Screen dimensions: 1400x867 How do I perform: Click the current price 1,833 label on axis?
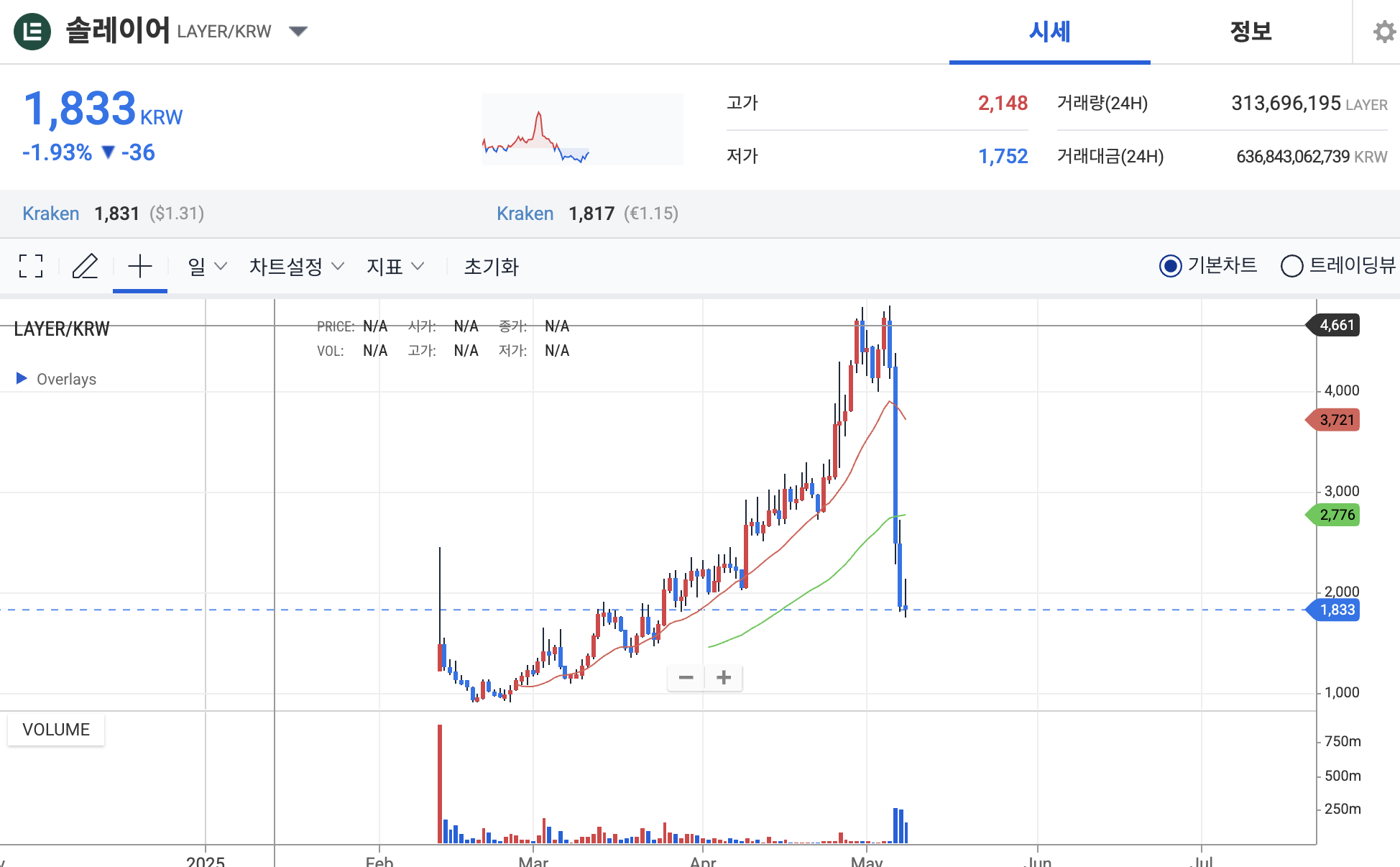(1338, 610)
